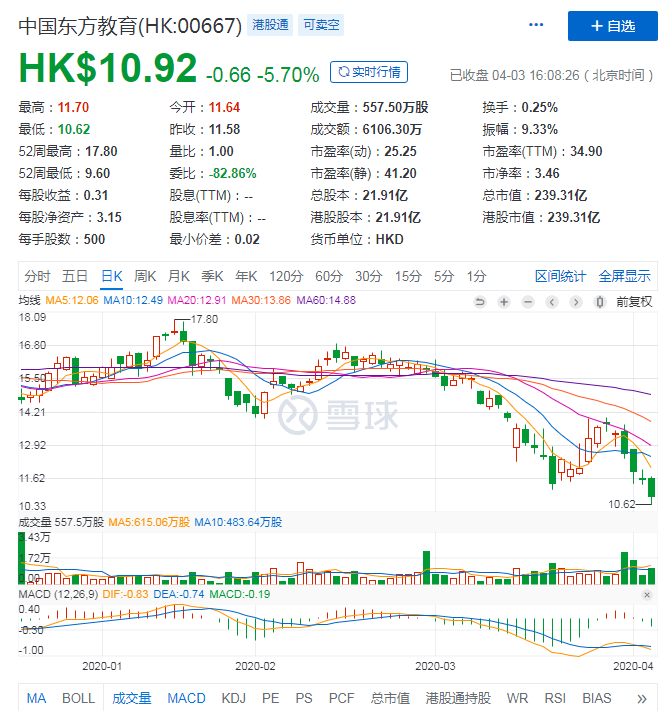The width and height of the screenshot is (666, 711).
Task: Zoom out the chart with minus icon
Action: (x=527, y=301)
